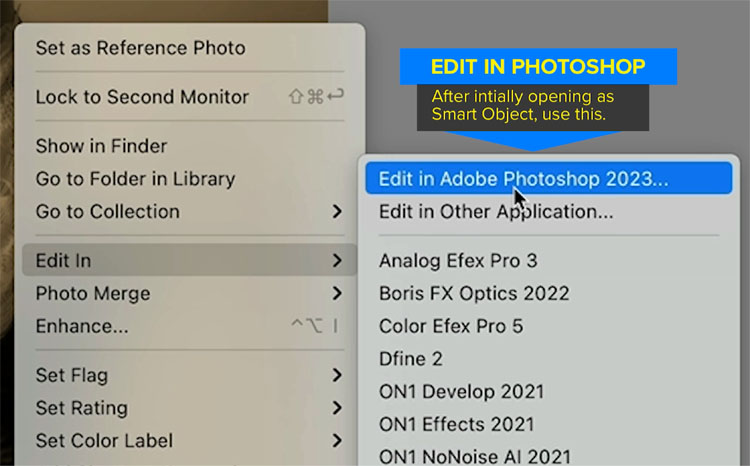This screenshot has height=466, width=750.
Task: Select Set as Reference Photo
Action: pos(189,48)
